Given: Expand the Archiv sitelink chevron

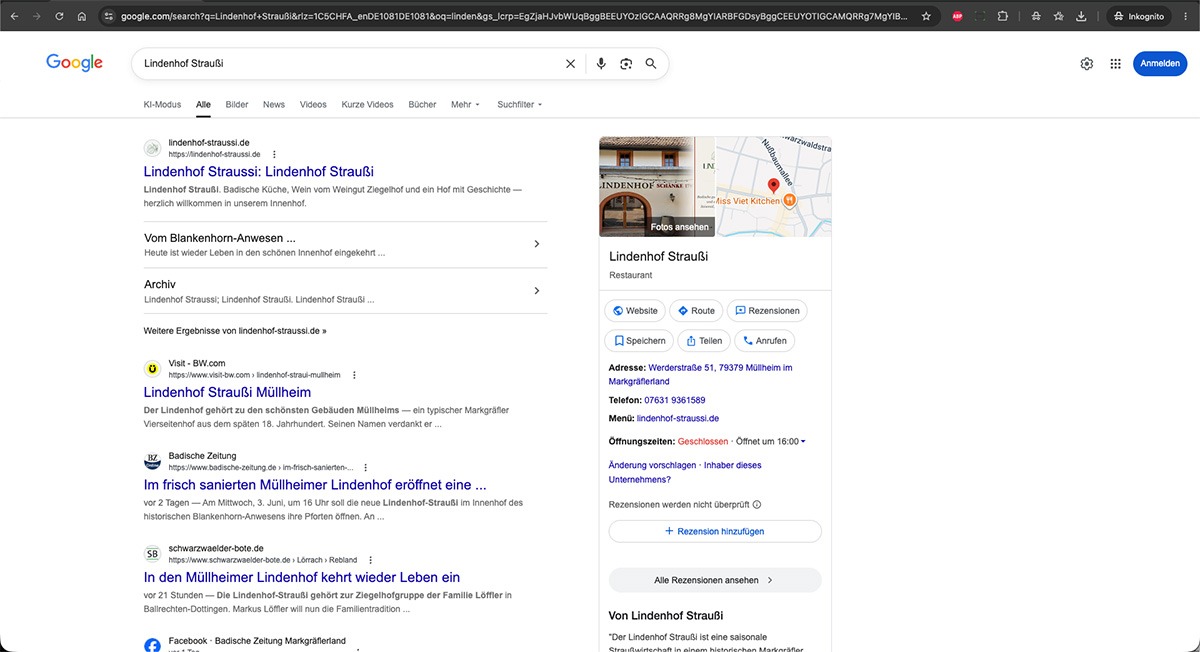Looking at the screenshot, I should [537, 291].
